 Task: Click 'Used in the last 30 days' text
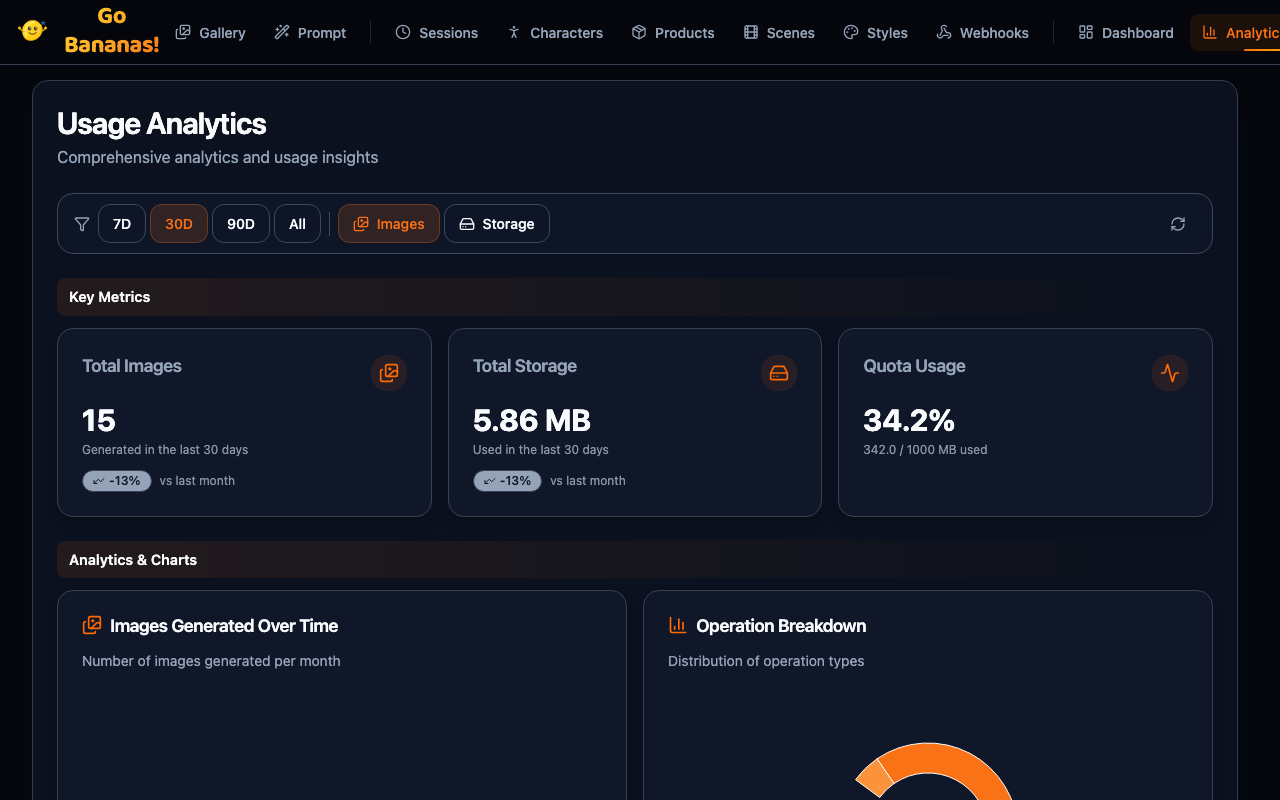(x=541, y=450)
